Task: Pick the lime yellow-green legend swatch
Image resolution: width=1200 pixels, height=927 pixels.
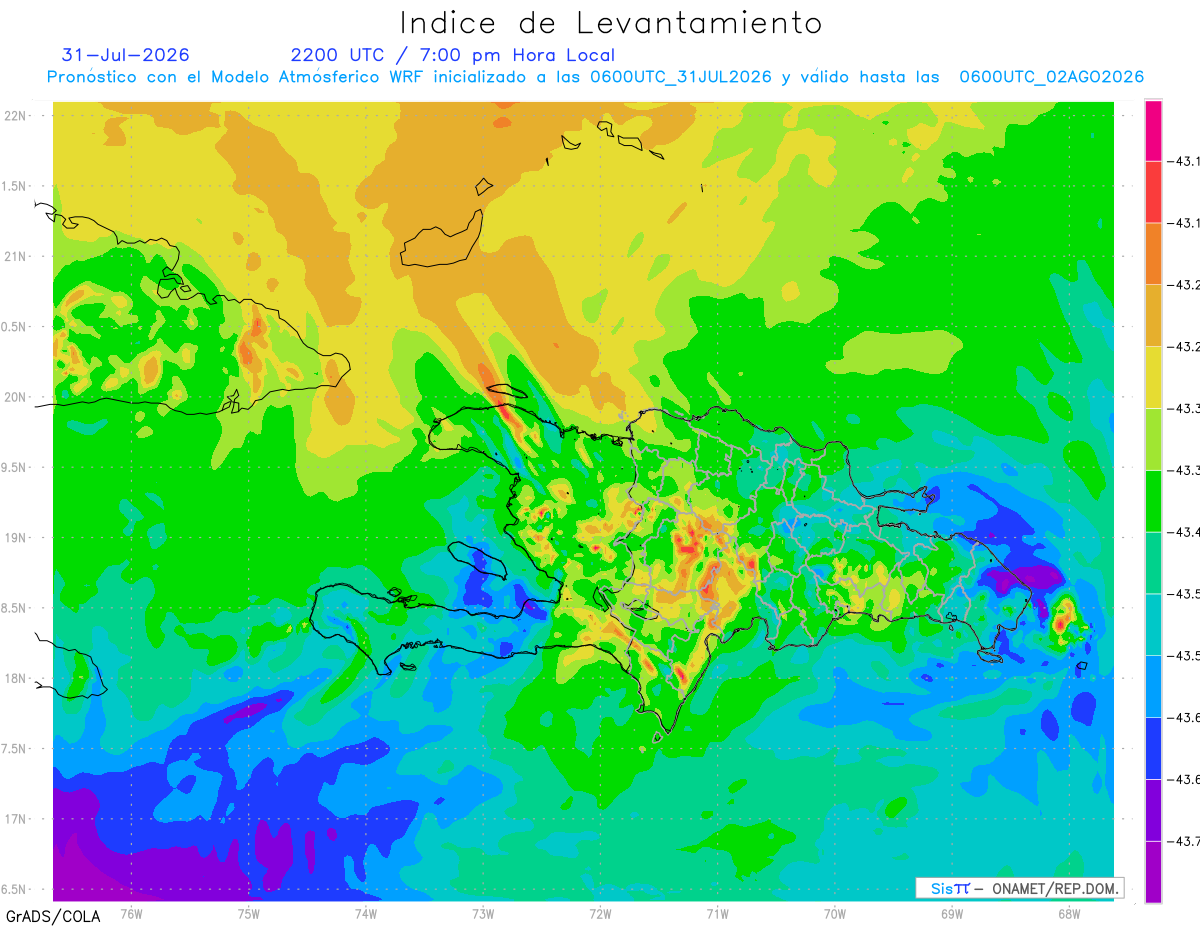Action: 1153,439
